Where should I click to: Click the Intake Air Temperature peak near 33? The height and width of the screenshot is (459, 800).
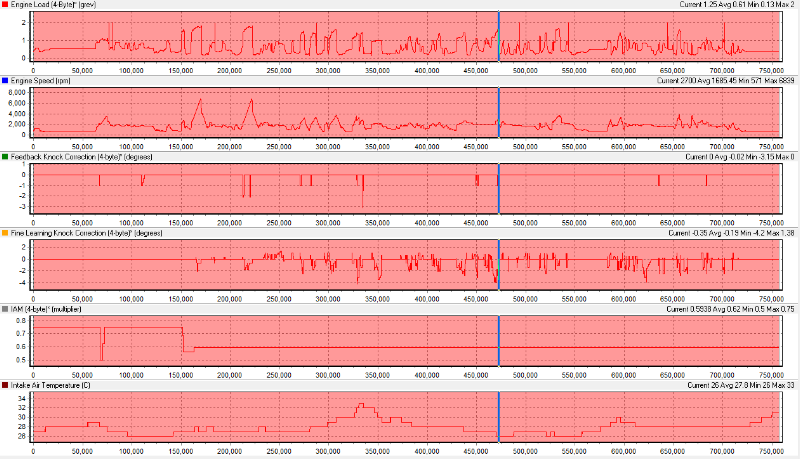[x=362, y=406]
